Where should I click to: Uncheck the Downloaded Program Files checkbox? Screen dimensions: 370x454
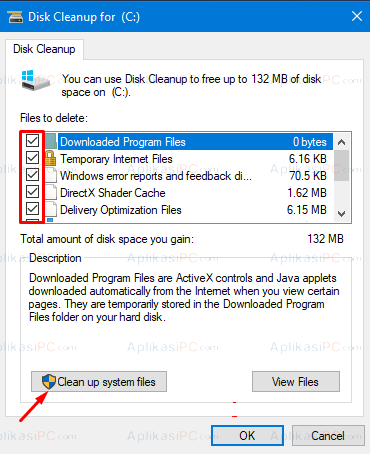(32, 141)
